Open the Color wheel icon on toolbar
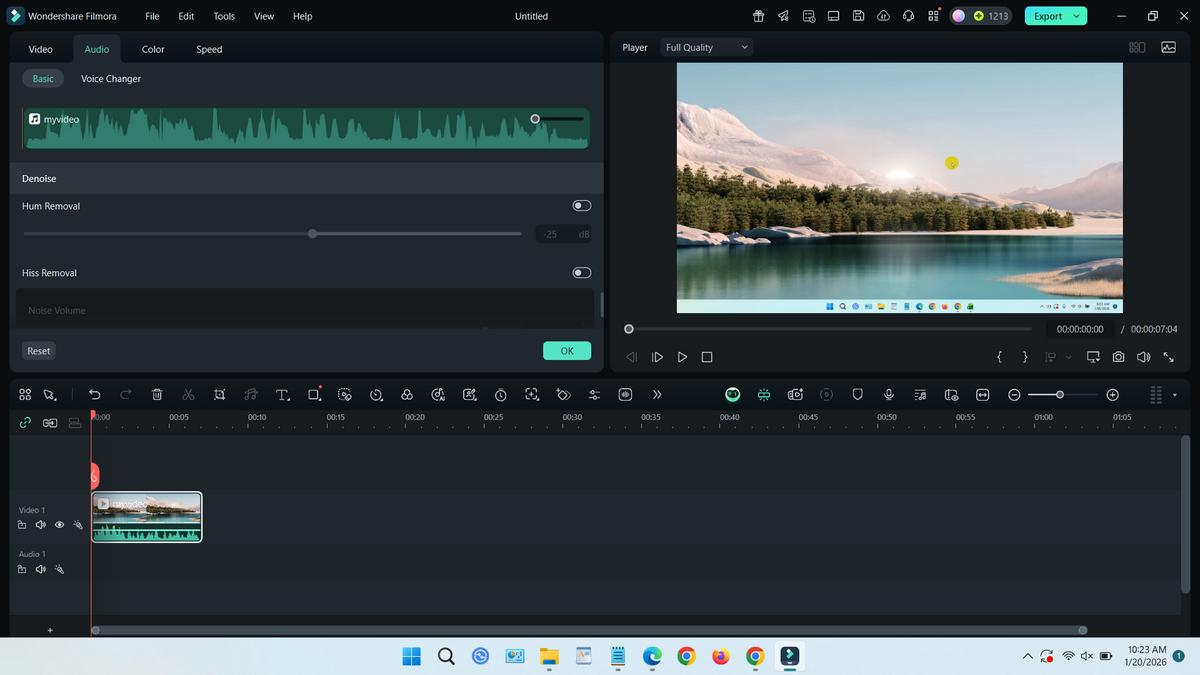The height and width of the screenshot is (675, 1200). [406, 394]
